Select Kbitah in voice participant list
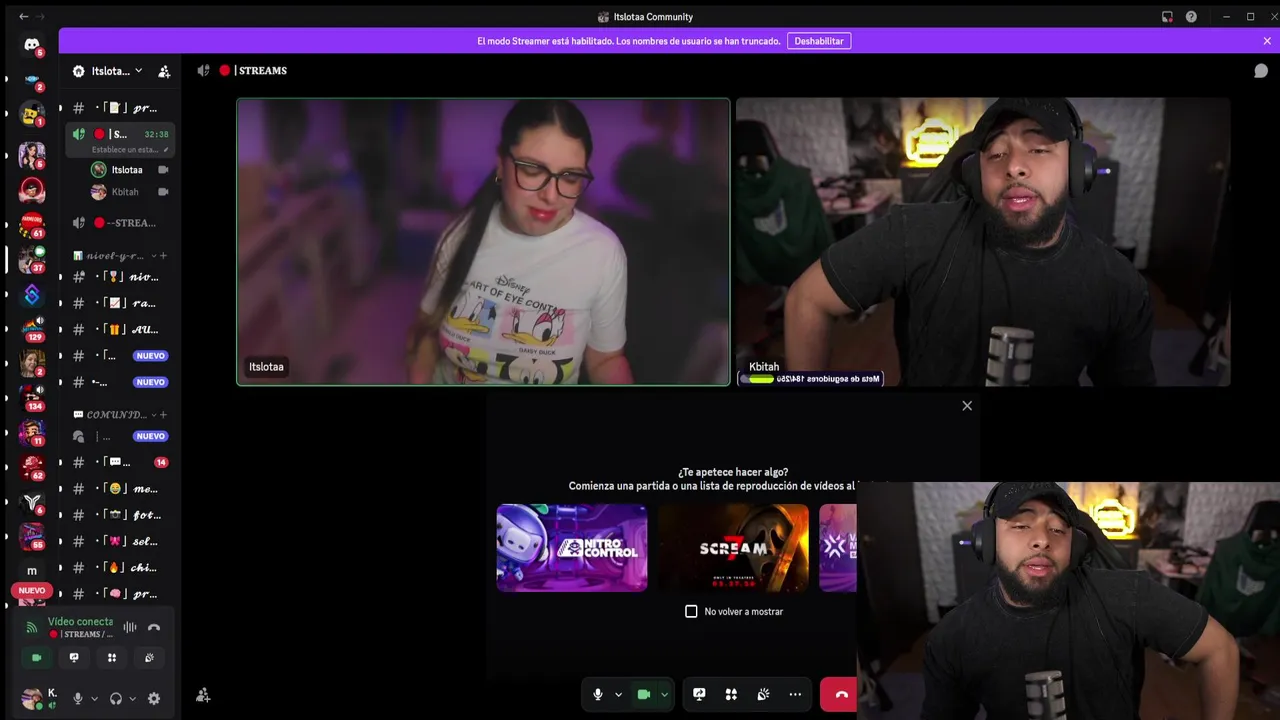The width and height of the screenshot is (1280, 720). [x=129, y=192]
